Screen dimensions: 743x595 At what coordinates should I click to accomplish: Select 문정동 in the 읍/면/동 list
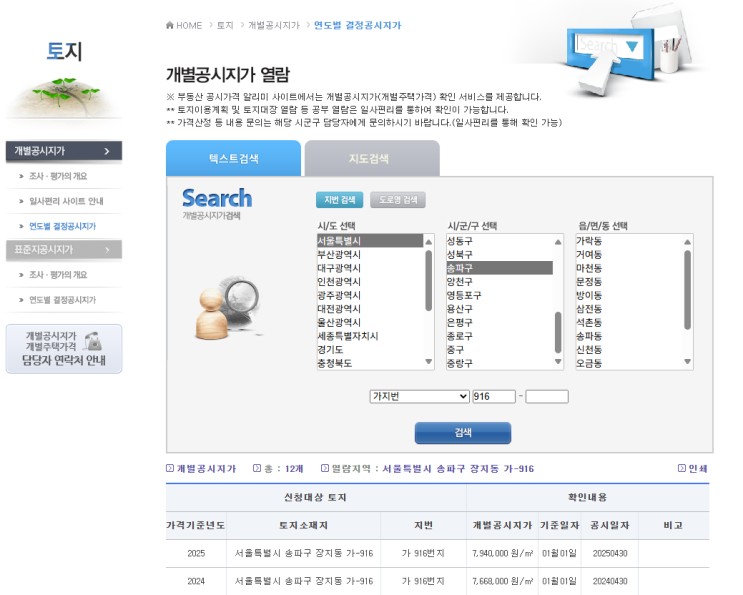(x=629, y=282)
